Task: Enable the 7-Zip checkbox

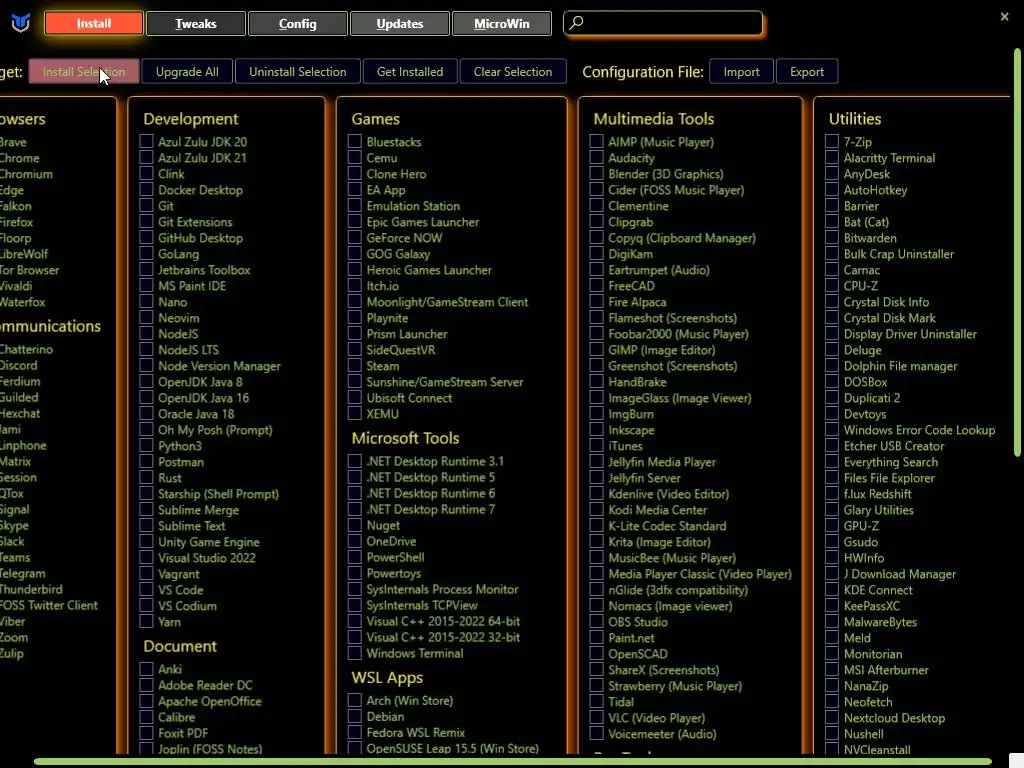Action: tap(831, 142)
